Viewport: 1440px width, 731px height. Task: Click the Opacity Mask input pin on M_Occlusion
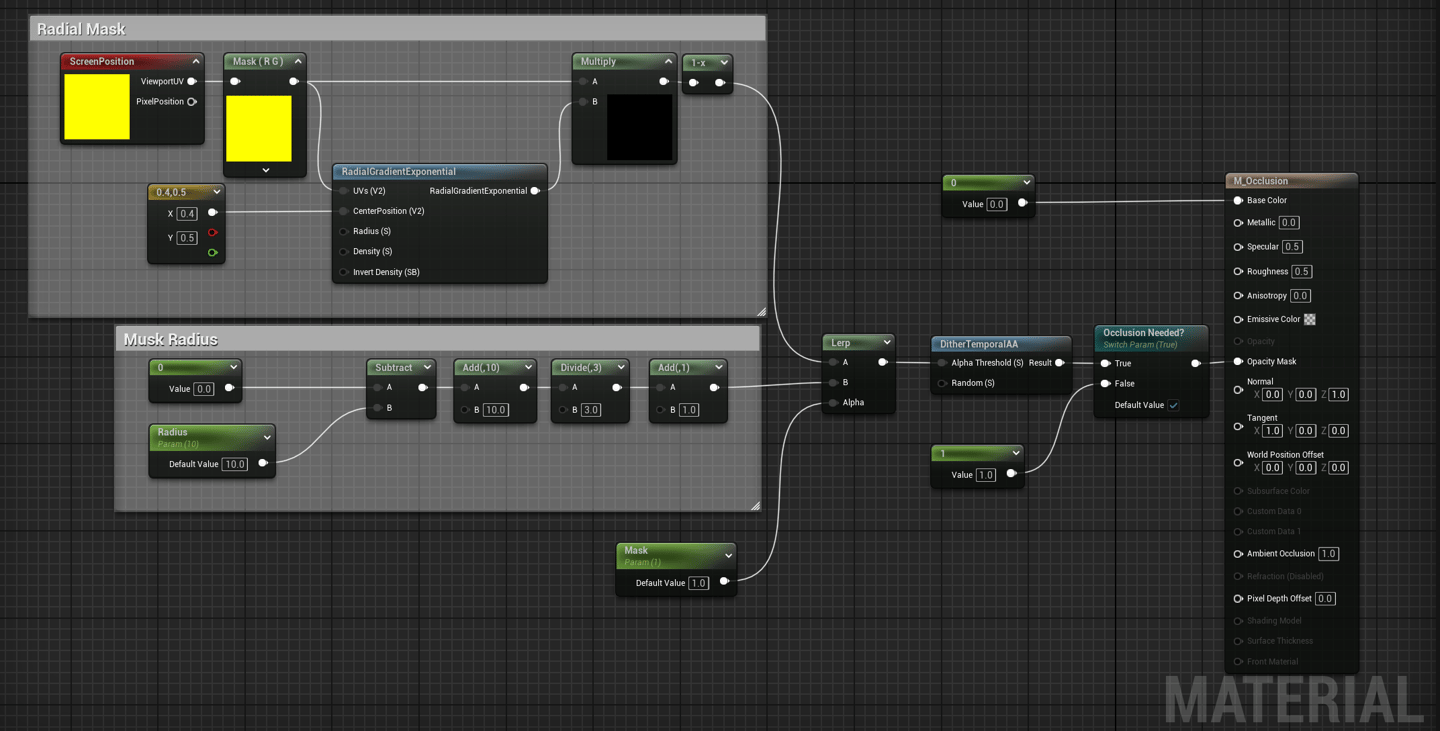coord(1238,361)
